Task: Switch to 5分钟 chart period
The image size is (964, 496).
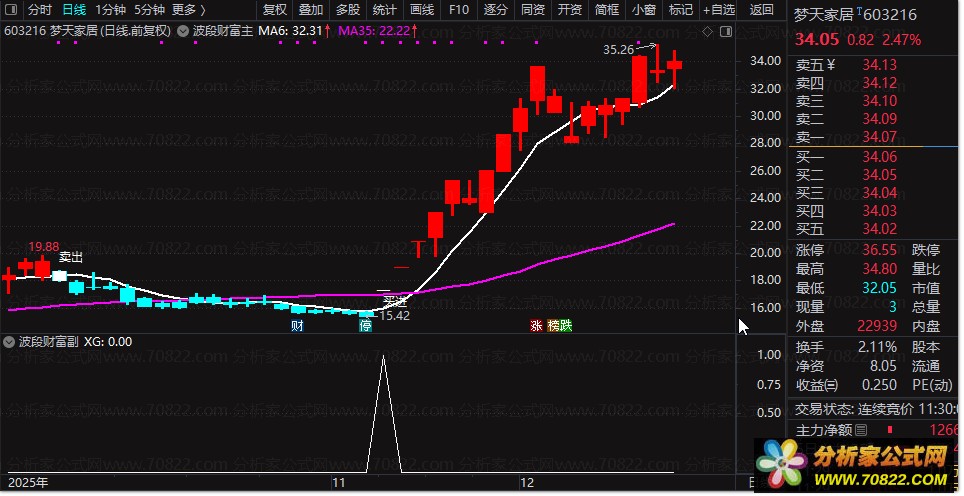Action: click(149, 10)
